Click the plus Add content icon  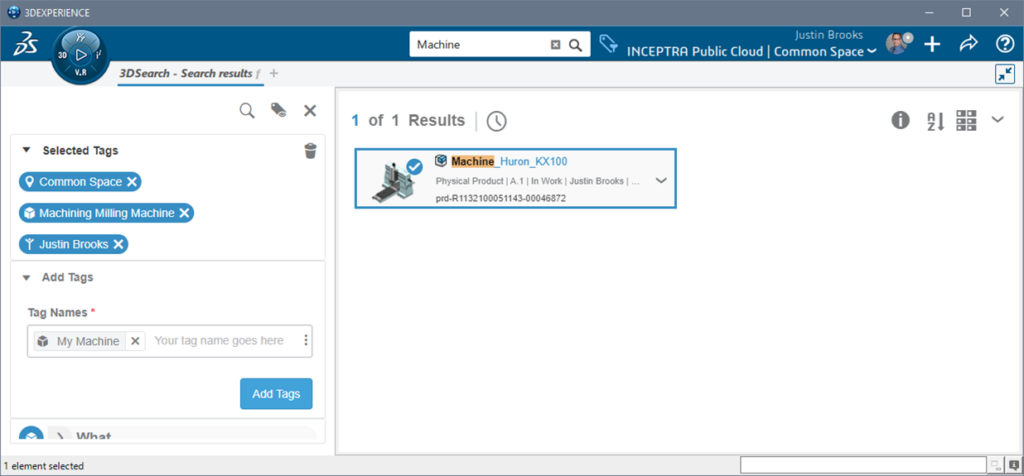tap(932, 44)
